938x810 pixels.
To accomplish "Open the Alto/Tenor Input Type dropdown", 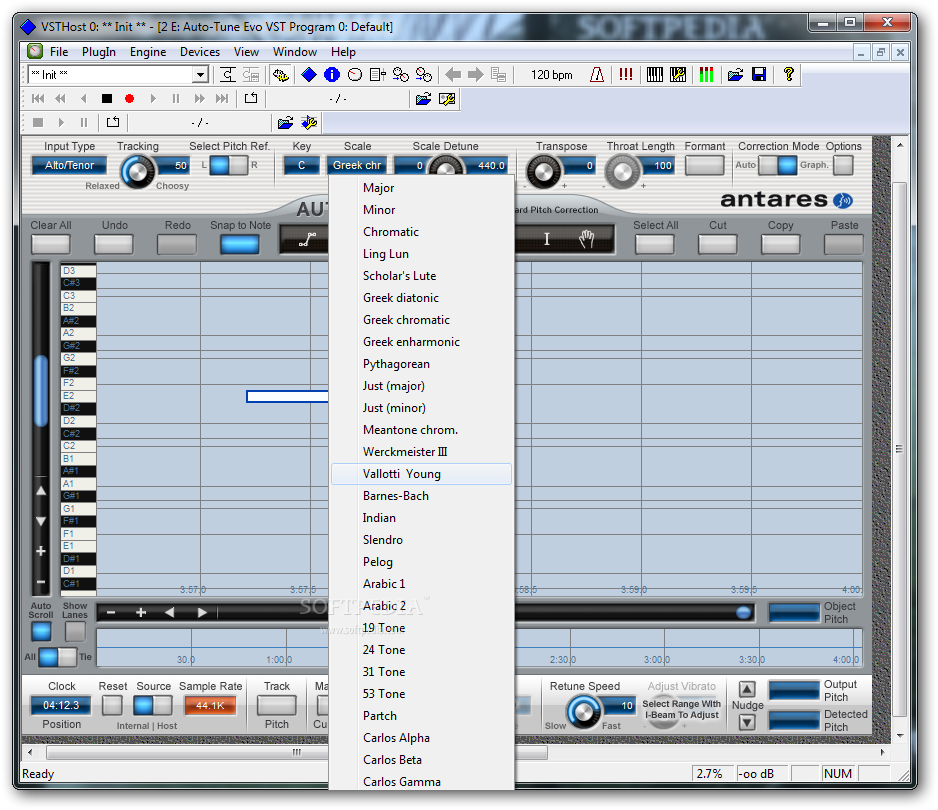I will tap(69, 165).
